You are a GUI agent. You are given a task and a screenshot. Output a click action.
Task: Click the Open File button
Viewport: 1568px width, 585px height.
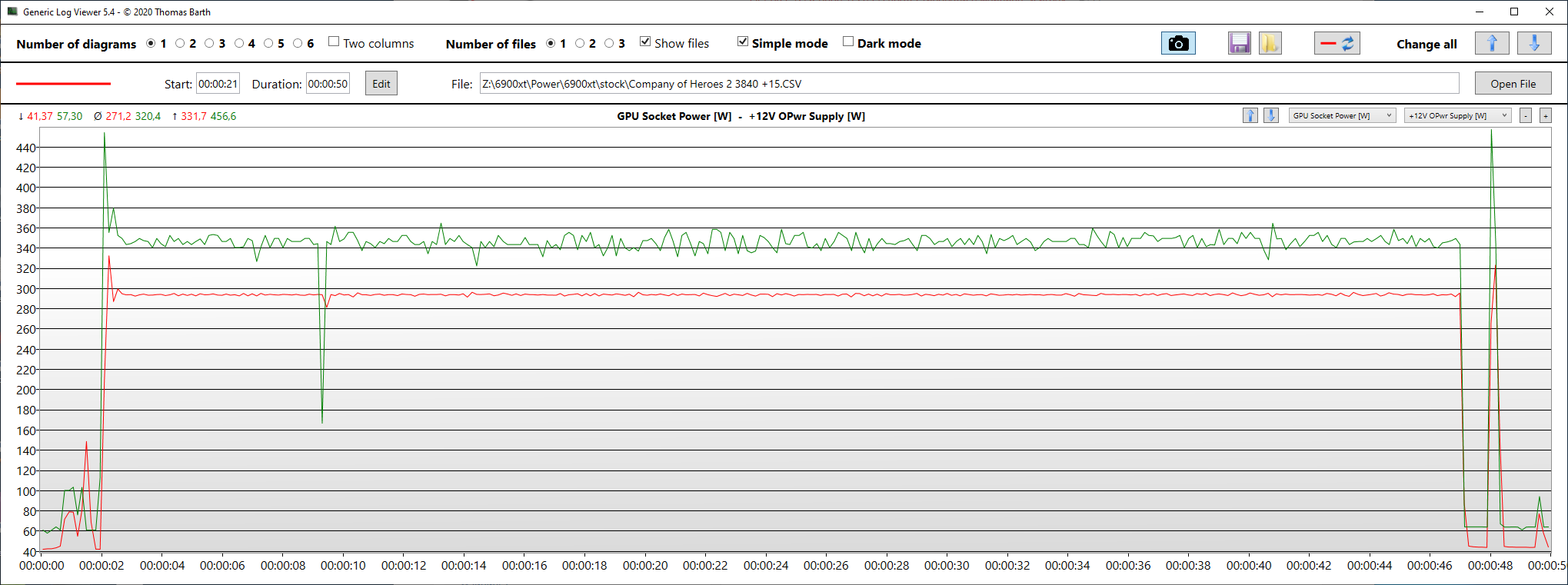point(1513,84)
